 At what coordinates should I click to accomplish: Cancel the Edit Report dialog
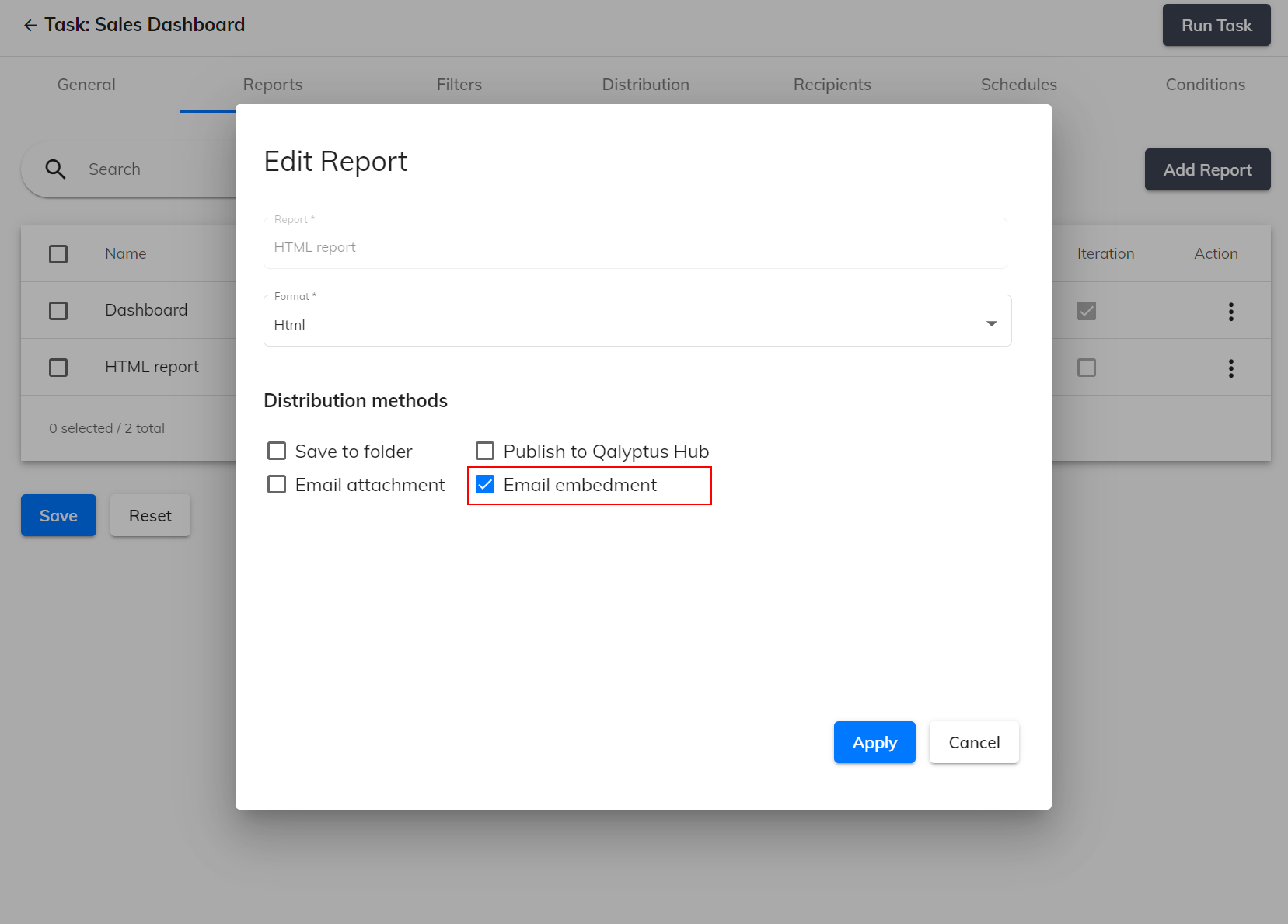coord(974,742)
